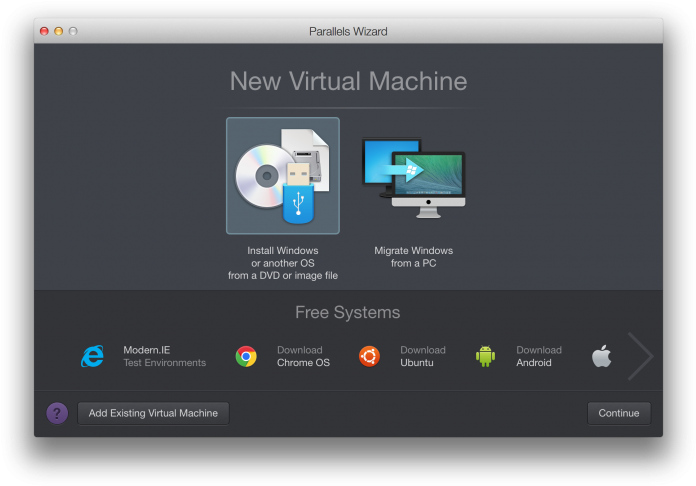The image size is (696, 486).
Task: Close the Parallels Wizard window
Action: tap(44, 31)
